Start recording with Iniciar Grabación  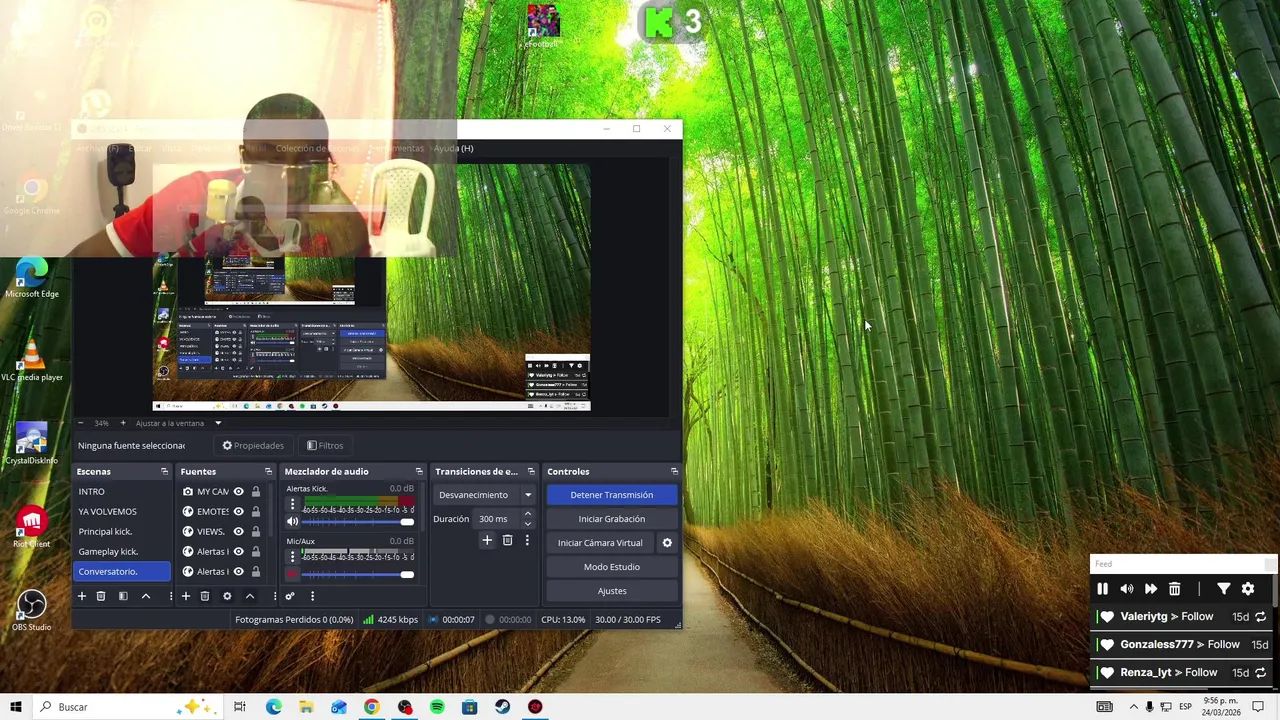tap(612, 519)
